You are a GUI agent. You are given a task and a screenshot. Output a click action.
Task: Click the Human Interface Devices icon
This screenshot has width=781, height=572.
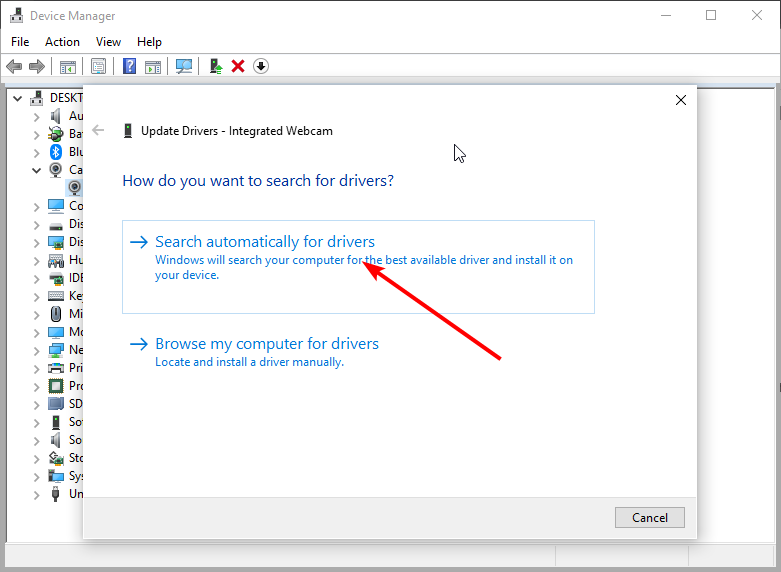(56, 260)
